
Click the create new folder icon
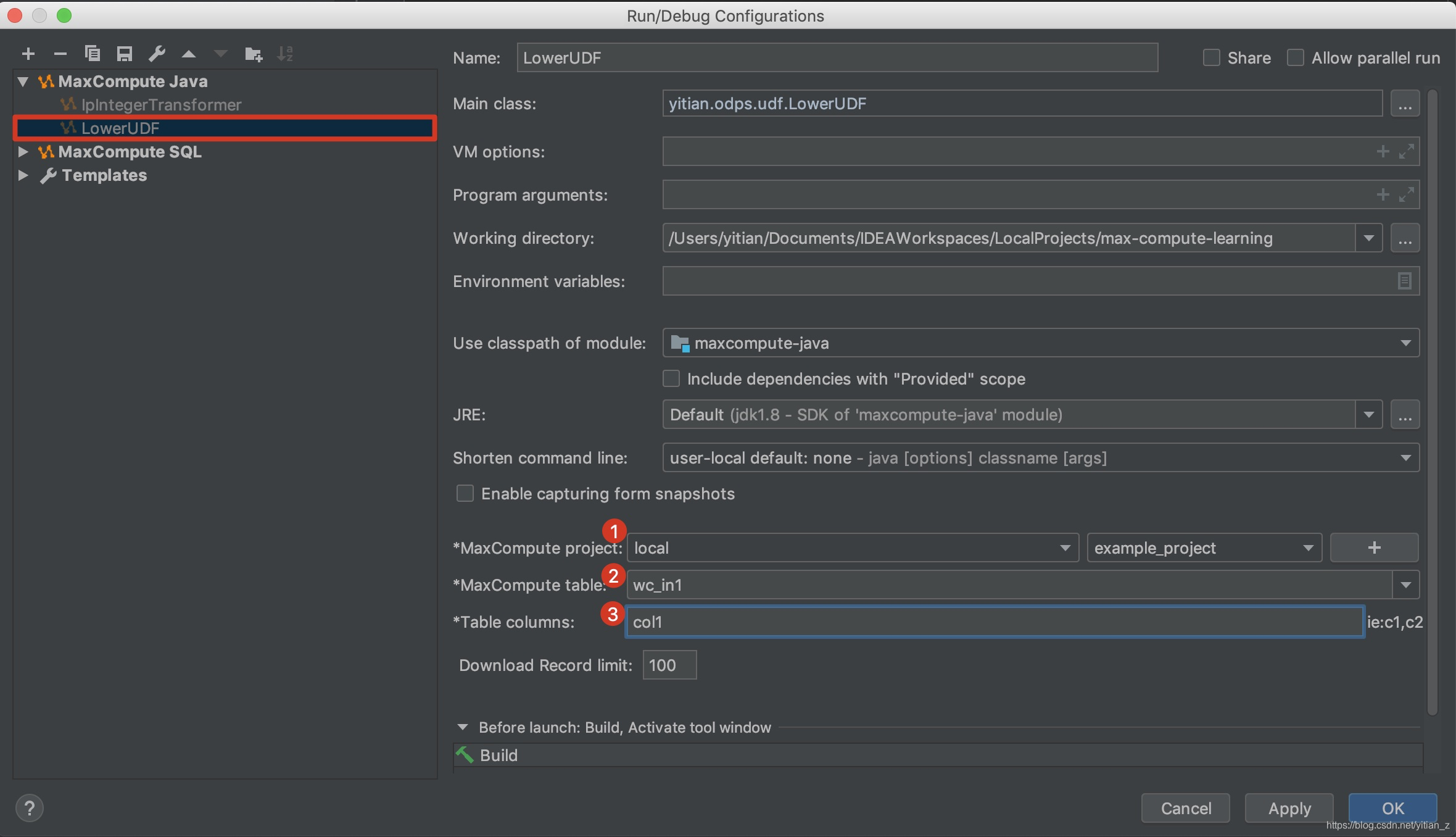click(253, 54)
